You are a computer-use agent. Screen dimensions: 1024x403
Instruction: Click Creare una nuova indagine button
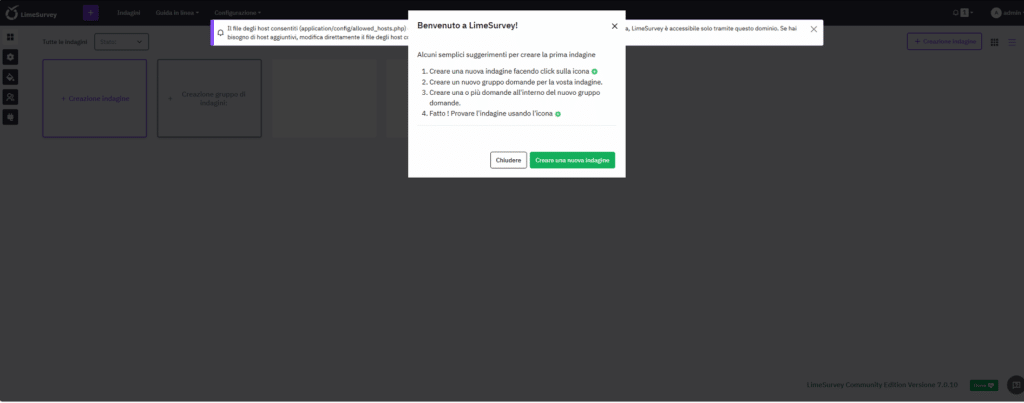pos(572,160)
